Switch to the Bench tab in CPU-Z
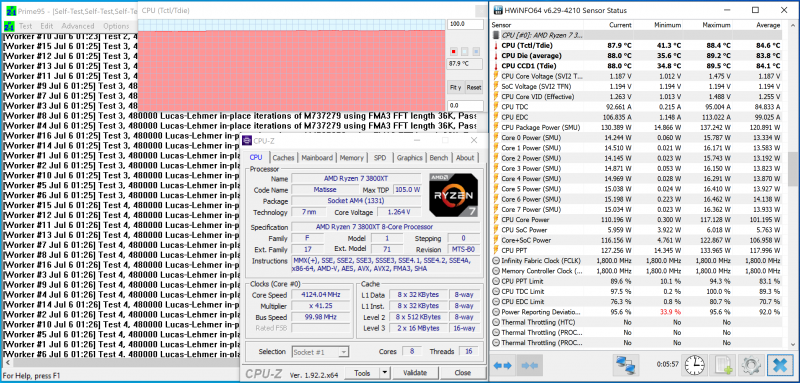Image resolution: width=800 pixels, height=383 pixels. (439, 158)
